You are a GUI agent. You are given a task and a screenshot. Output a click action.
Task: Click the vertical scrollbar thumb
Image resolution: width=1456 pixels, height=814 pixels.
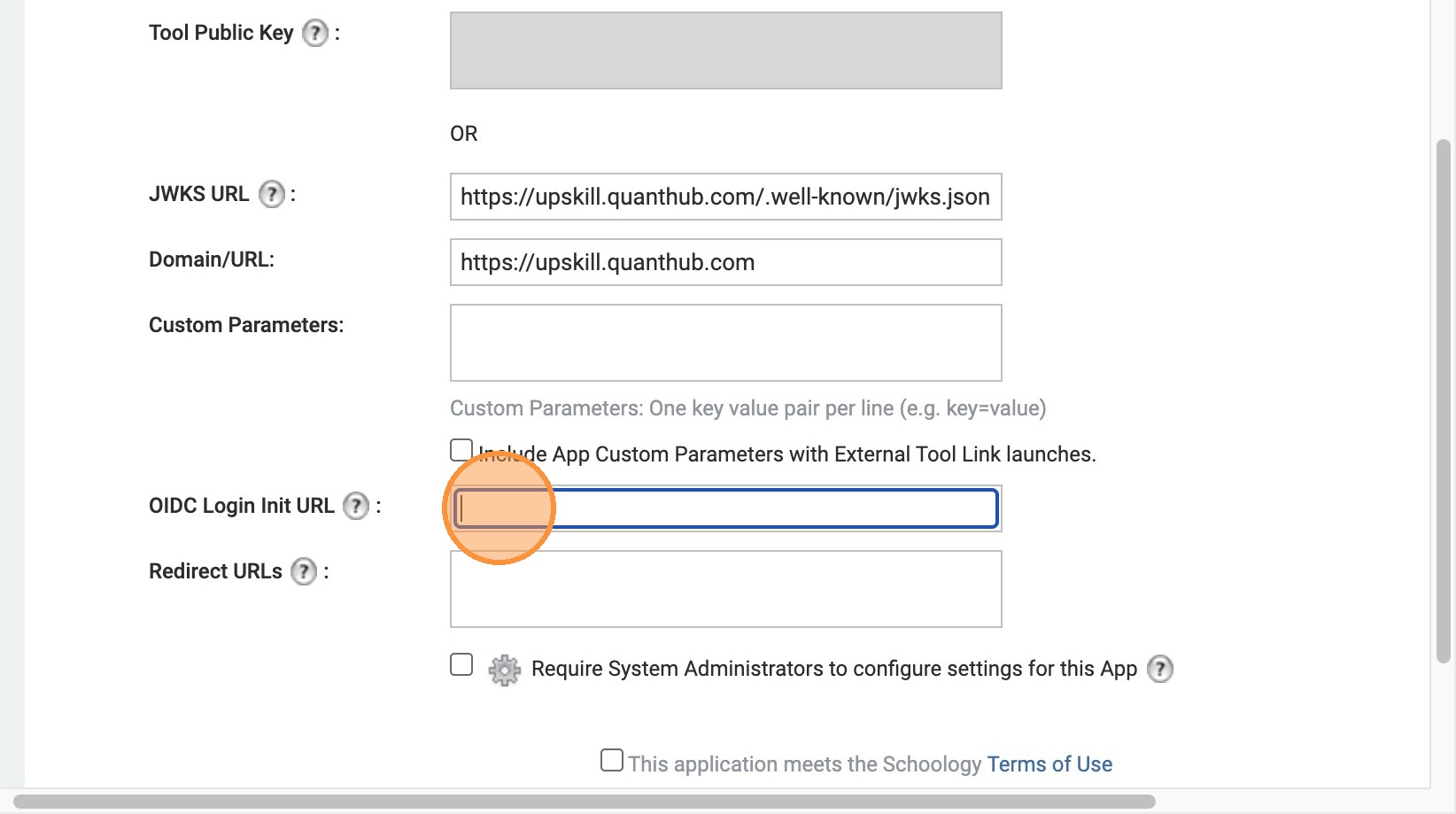pyautogui.click(x=1444, y=400)
